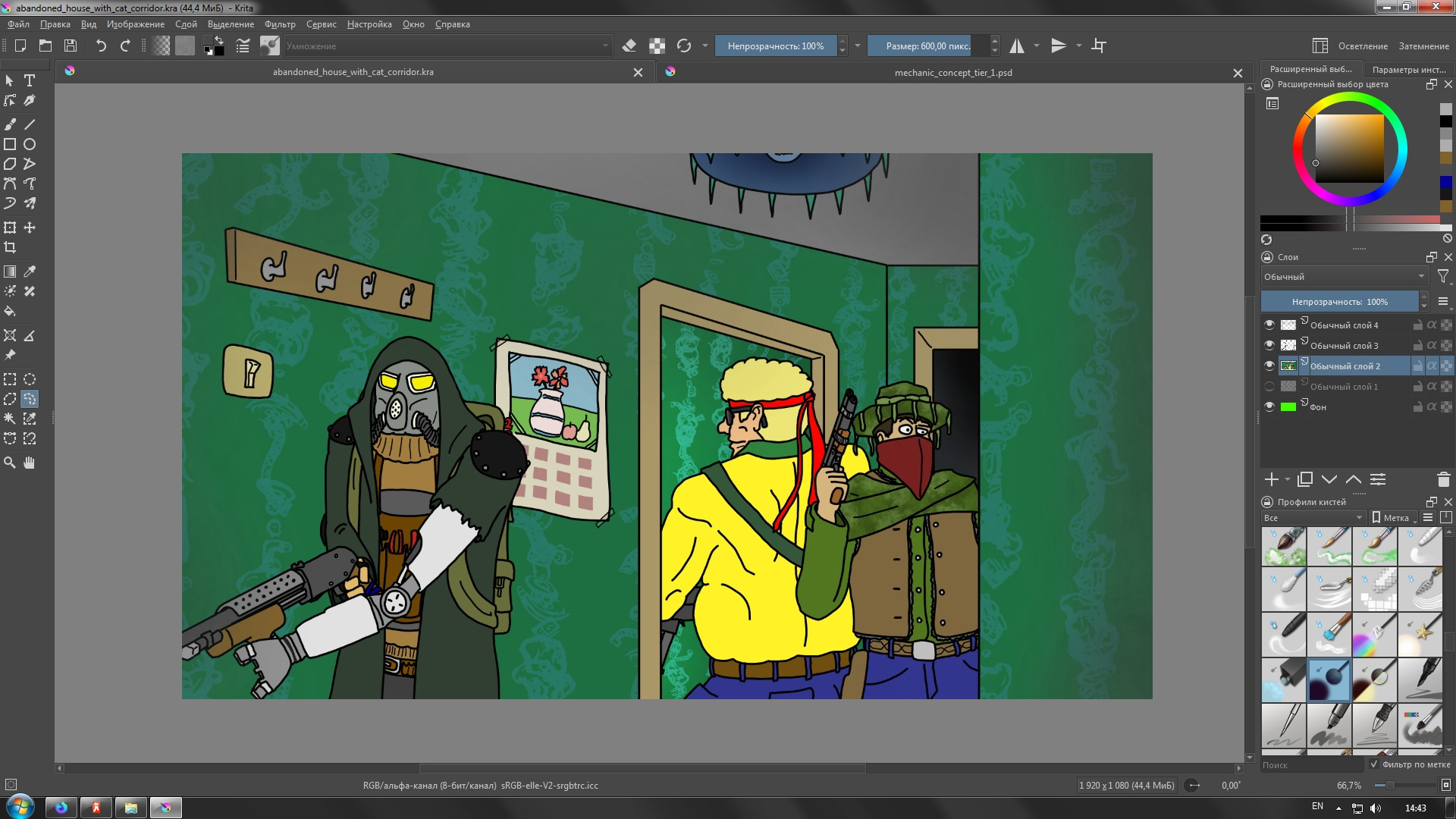
Task: Toggle eraser mode in toolbar
Action: (x=629, y=46)
